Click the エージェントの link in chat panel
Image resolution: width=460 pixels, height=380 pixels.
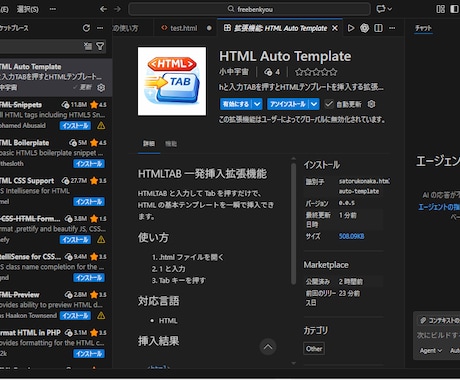[x=439, y=207]
